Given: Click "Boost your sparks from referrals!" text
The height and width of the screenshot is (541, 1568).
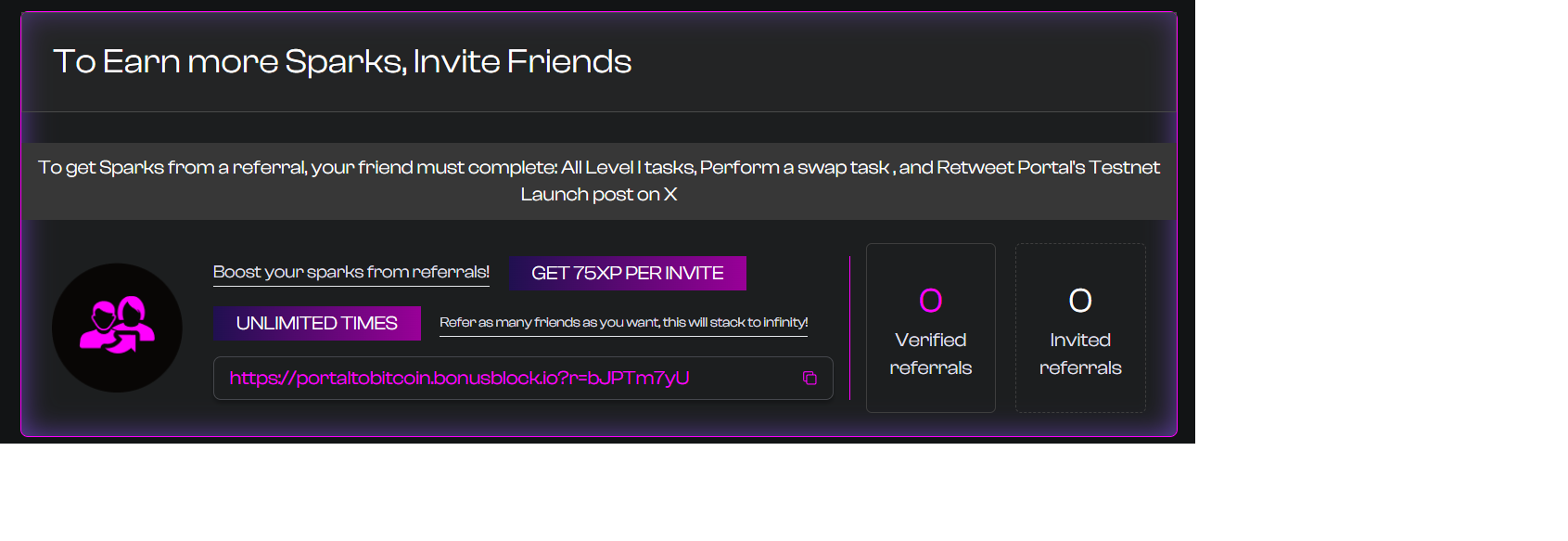Looking at the screenshot, I should pyautogui.click(x=351, y=272).
